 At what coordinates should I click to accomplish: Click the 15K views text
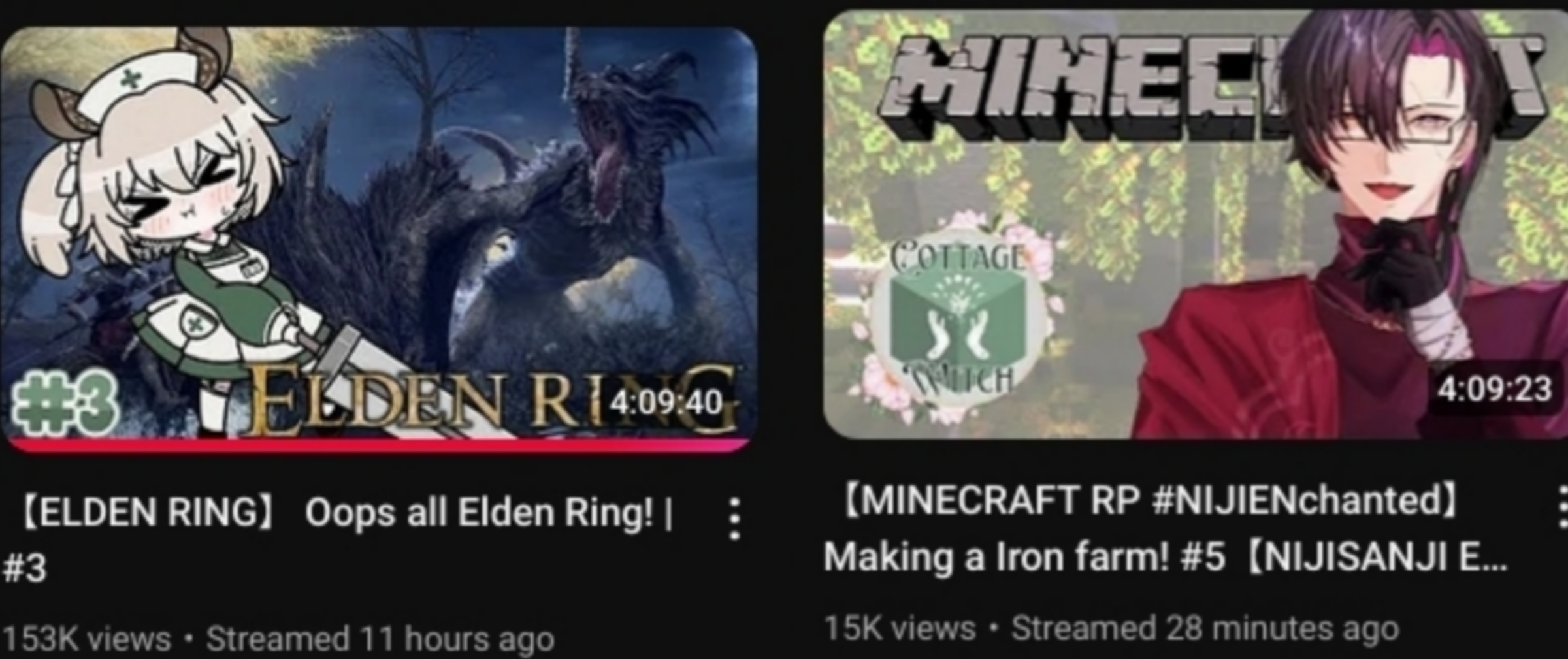[x=900, y=628]
